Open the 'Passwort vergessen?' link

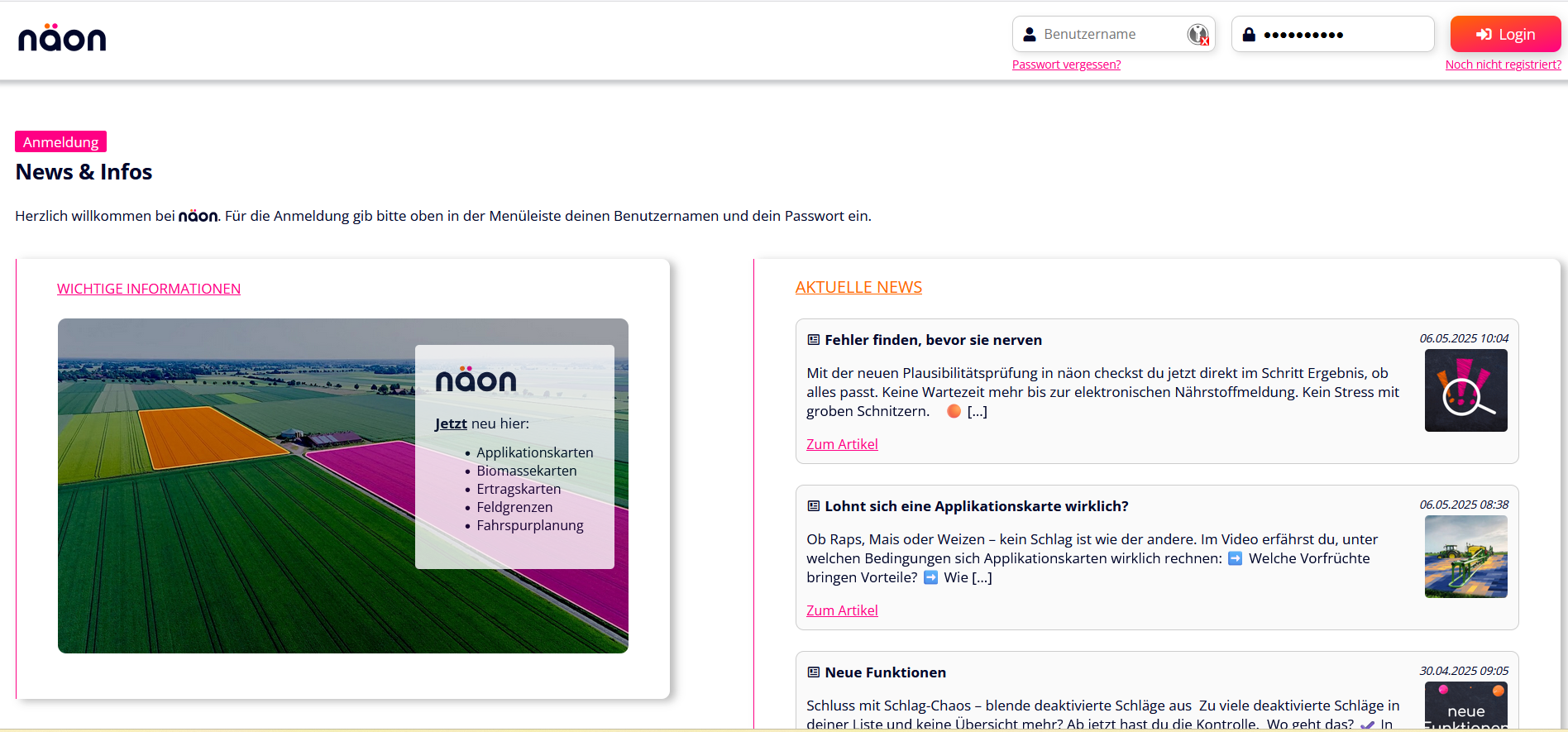coord(1066,65)
